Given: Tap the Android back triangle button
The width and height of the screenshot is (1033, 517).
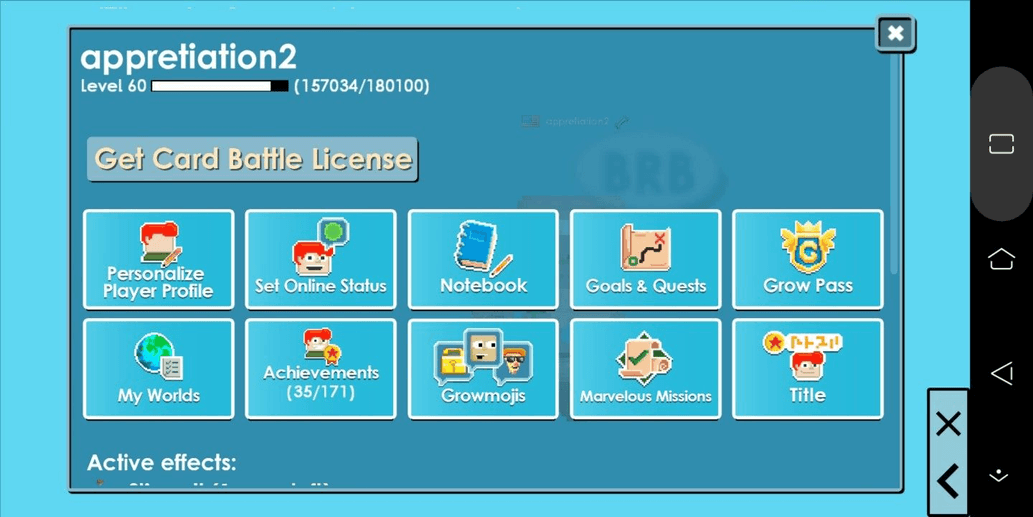Looking at the screenshot, I should pyautogui.click(x=1001, y=373).
